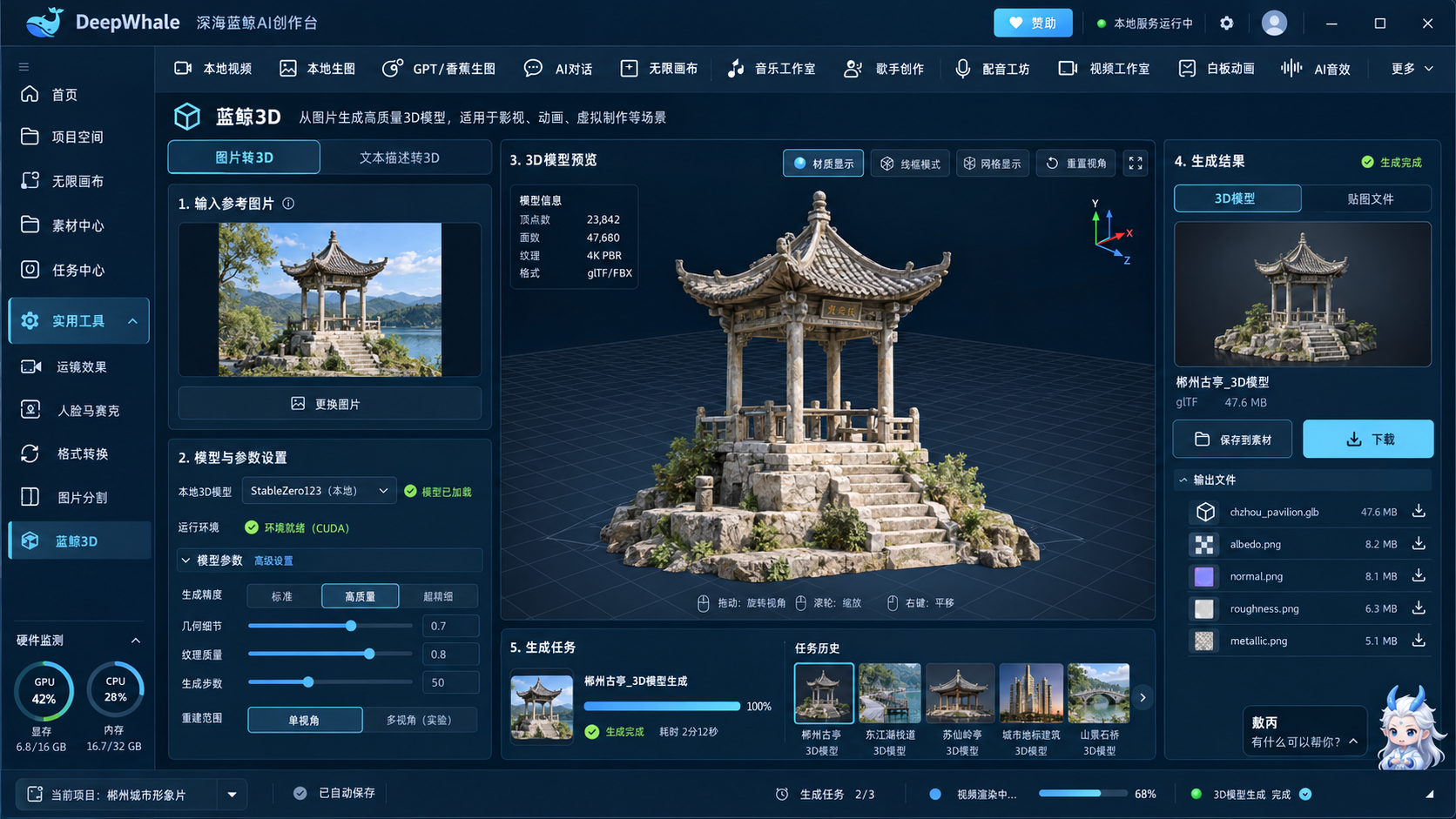Collapse the 输出文件 list
Image resolution: width=1456 pixels, height=819 pixels.
click(1183, 480)
